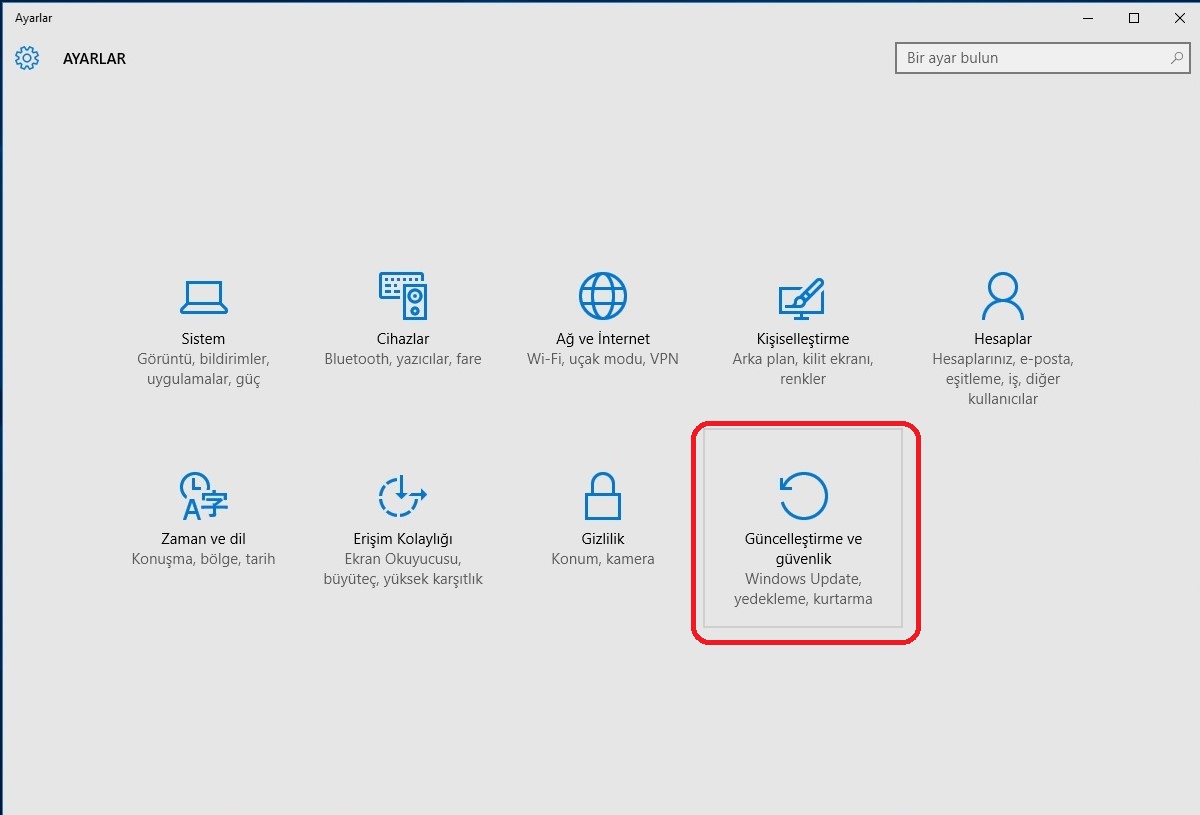Click "Arka plan, kilit ekranı, renkler" description

[803, 369]
